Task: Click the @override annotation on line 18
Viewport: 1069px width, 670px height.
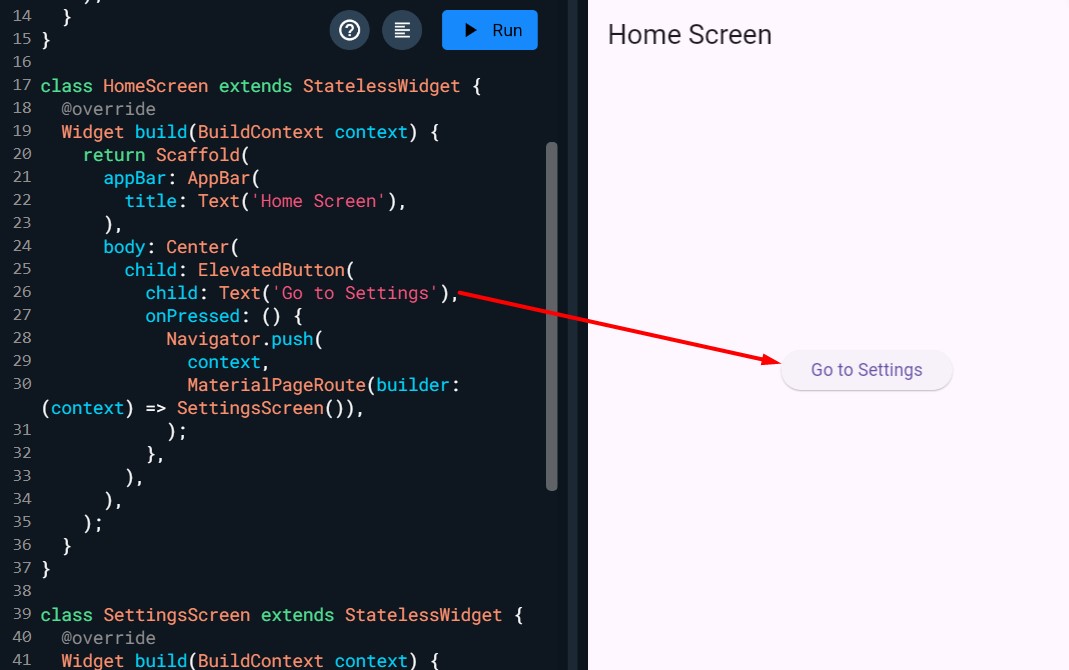Action: [108, 109]
